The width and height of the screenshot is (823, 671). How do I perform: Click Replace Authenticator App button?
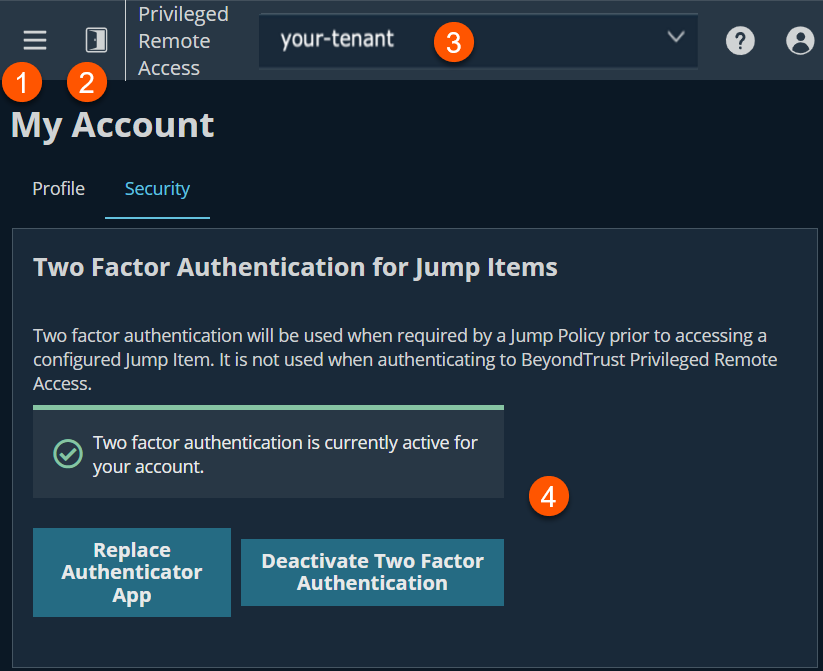[x=132, y=572]
